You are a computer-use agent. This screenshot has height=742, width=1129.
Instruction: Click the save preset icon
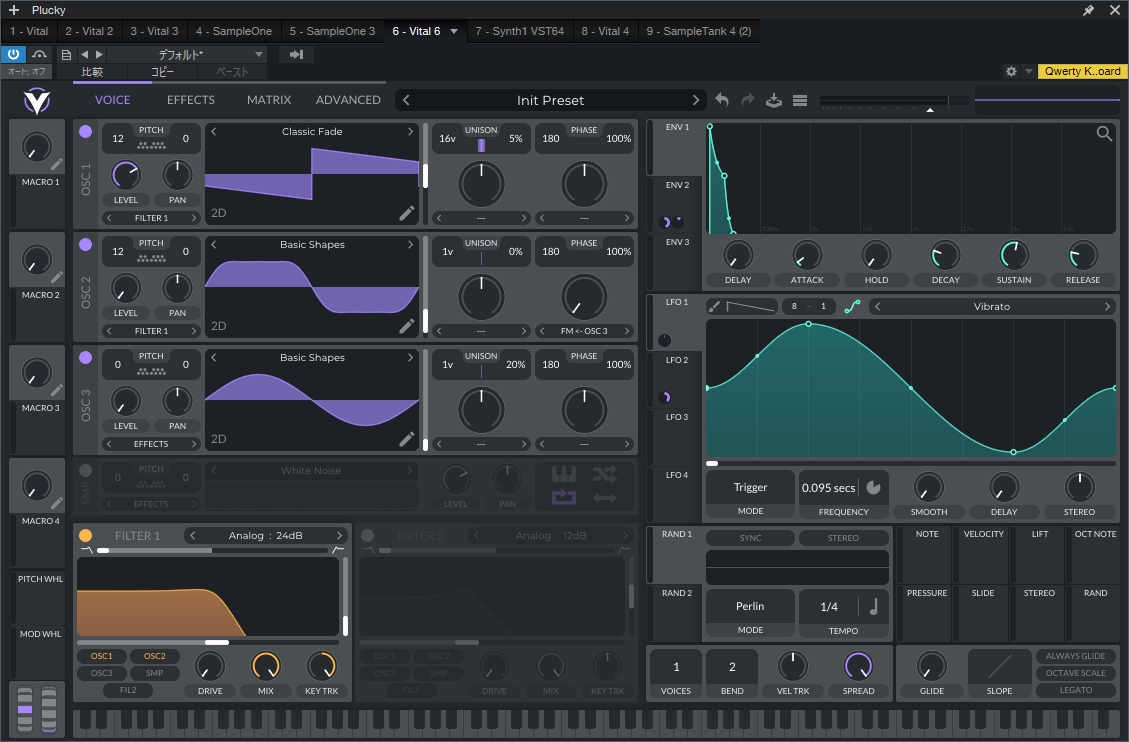(773, 100)
